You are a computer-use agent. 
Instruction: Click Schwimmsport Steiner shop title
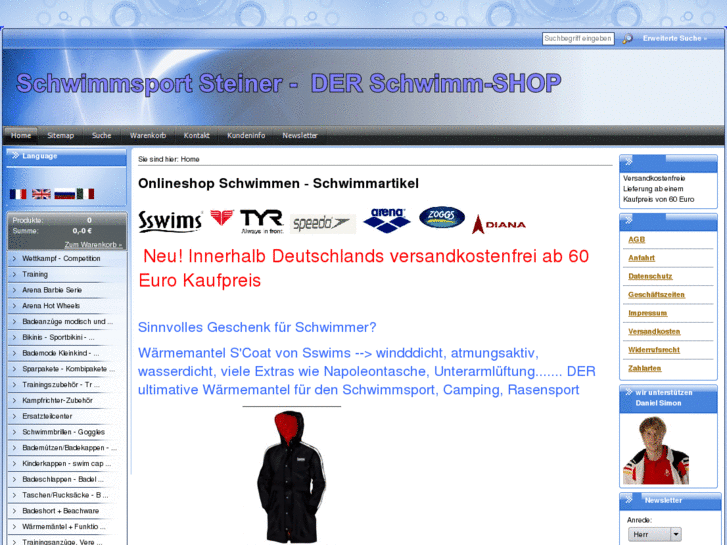coord(288,84)
